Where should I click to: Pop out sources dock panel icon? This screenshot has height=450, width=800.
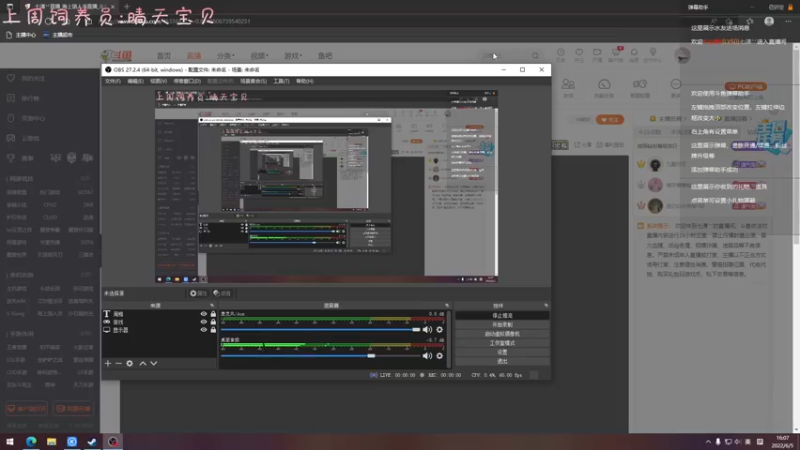[212, 306]
